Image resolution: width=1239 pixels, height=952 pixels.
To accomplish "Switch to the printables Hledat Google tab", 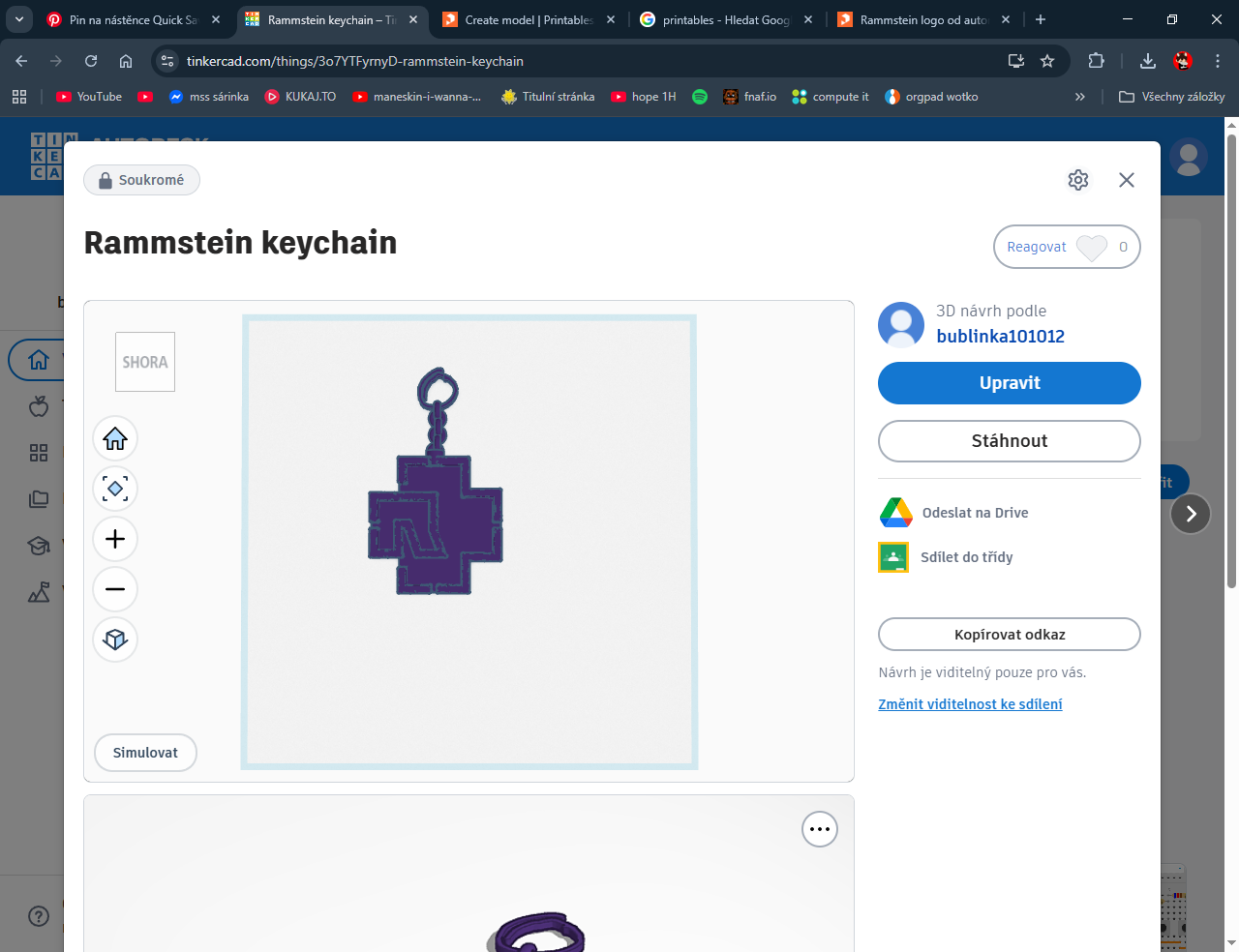I will tap(726, 19).
